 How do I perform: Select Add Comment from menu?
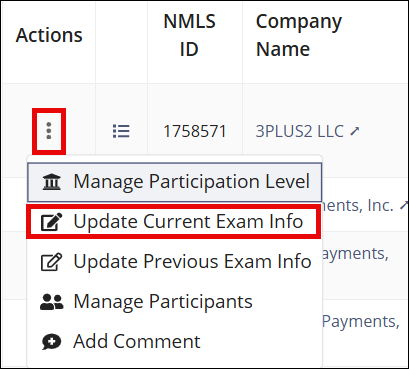(x=174, y=342)
